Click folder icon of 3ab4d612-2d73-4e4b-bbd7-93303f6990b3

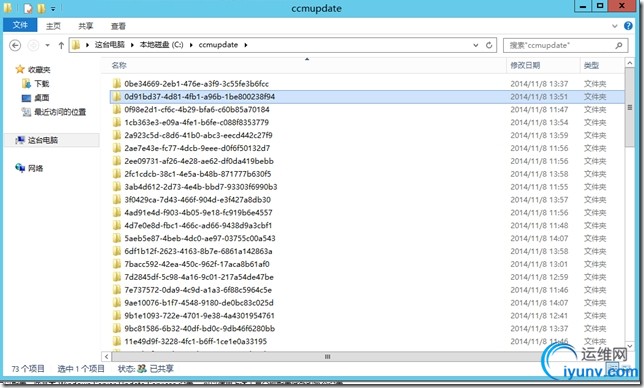click(117, 187)
